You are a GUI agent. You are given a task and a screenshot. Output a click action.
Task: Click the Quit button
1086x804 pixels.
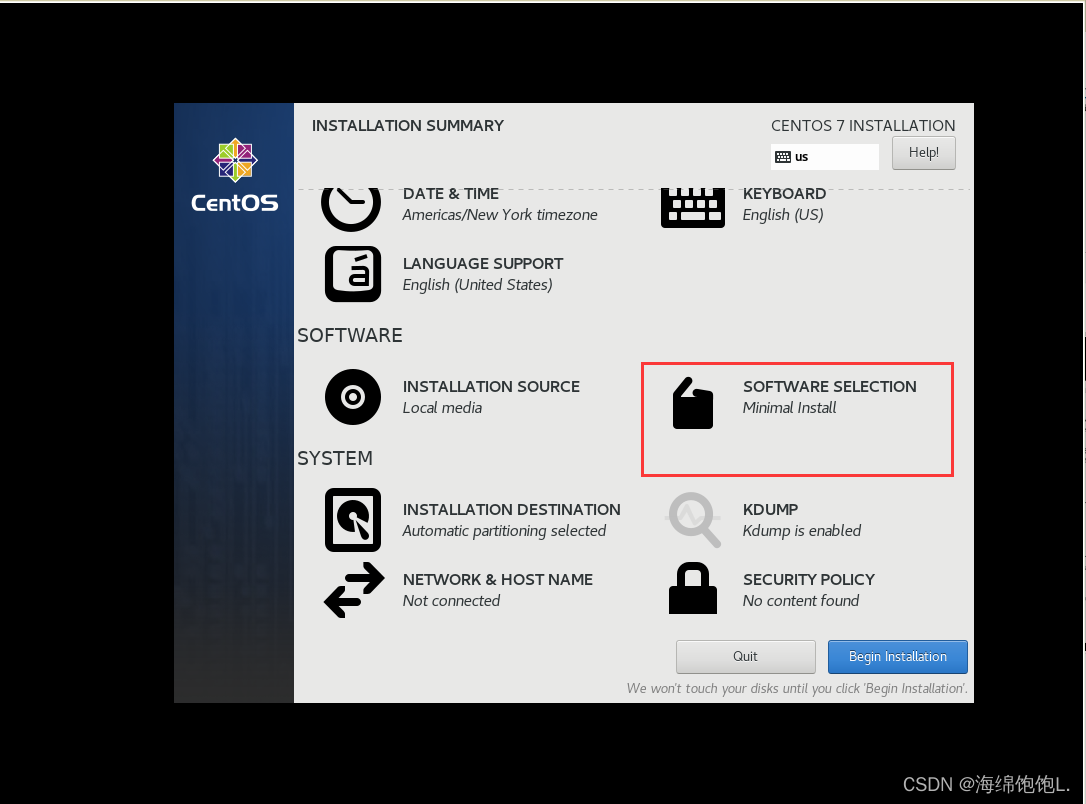point(745,656)
